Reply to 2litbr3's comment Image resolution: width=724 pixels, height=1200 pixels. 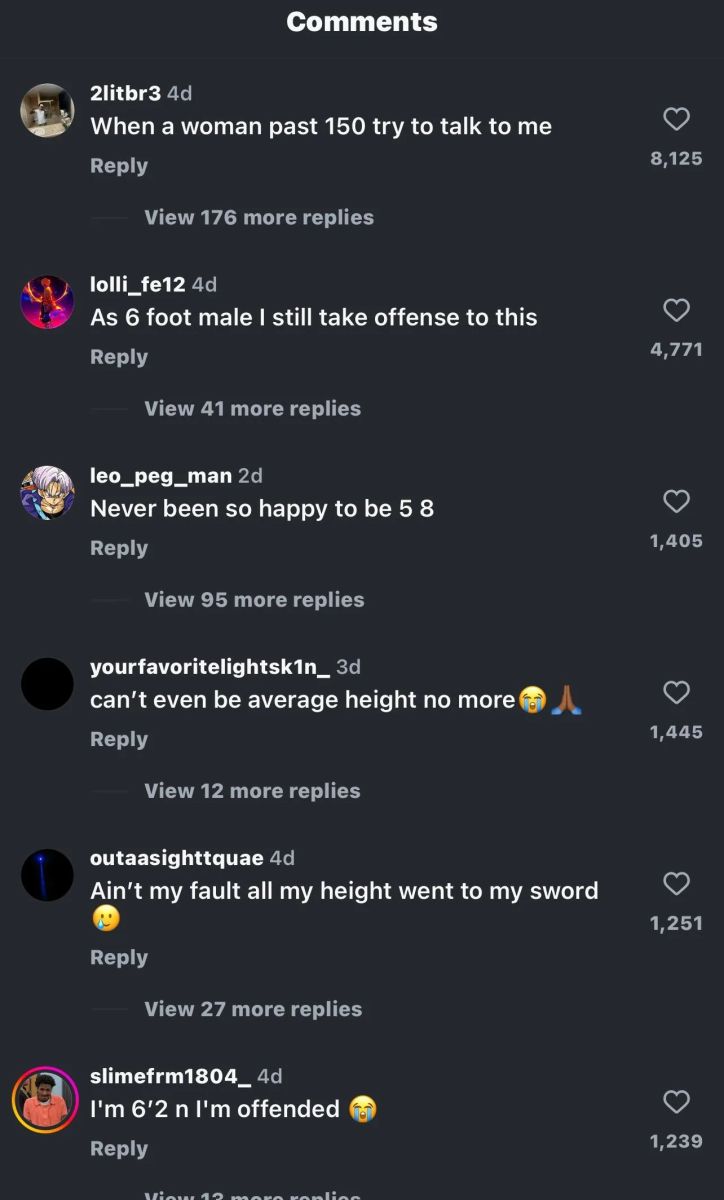pos(119,166)
